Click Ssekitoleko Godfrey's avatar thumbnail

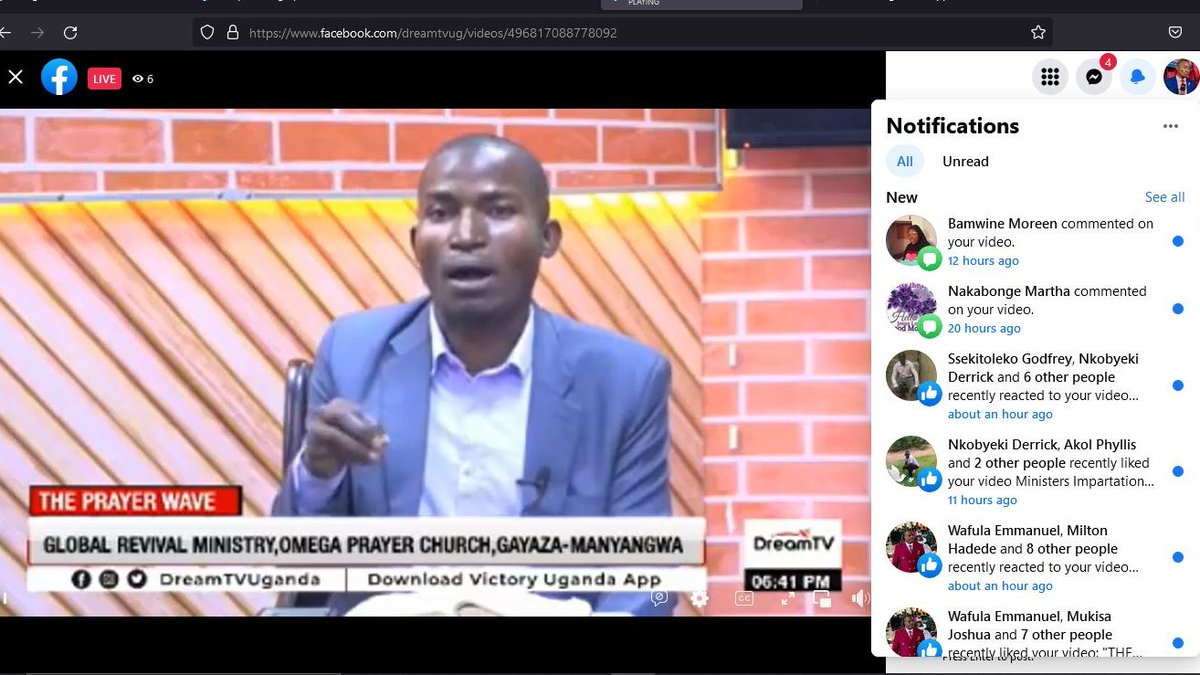(911, 376)
